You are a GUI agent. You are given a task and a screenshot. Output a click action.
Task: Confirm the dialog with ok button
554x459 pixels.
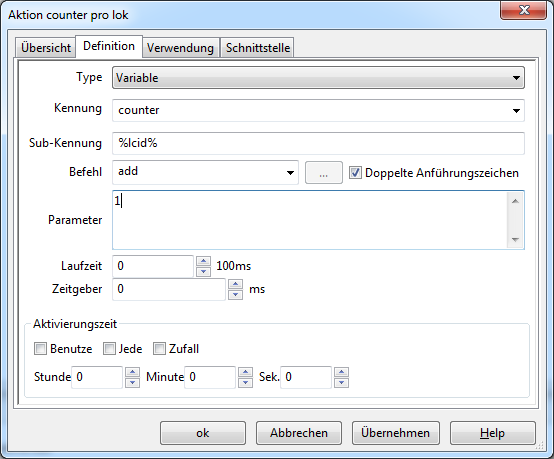click(x=203, y=433)
